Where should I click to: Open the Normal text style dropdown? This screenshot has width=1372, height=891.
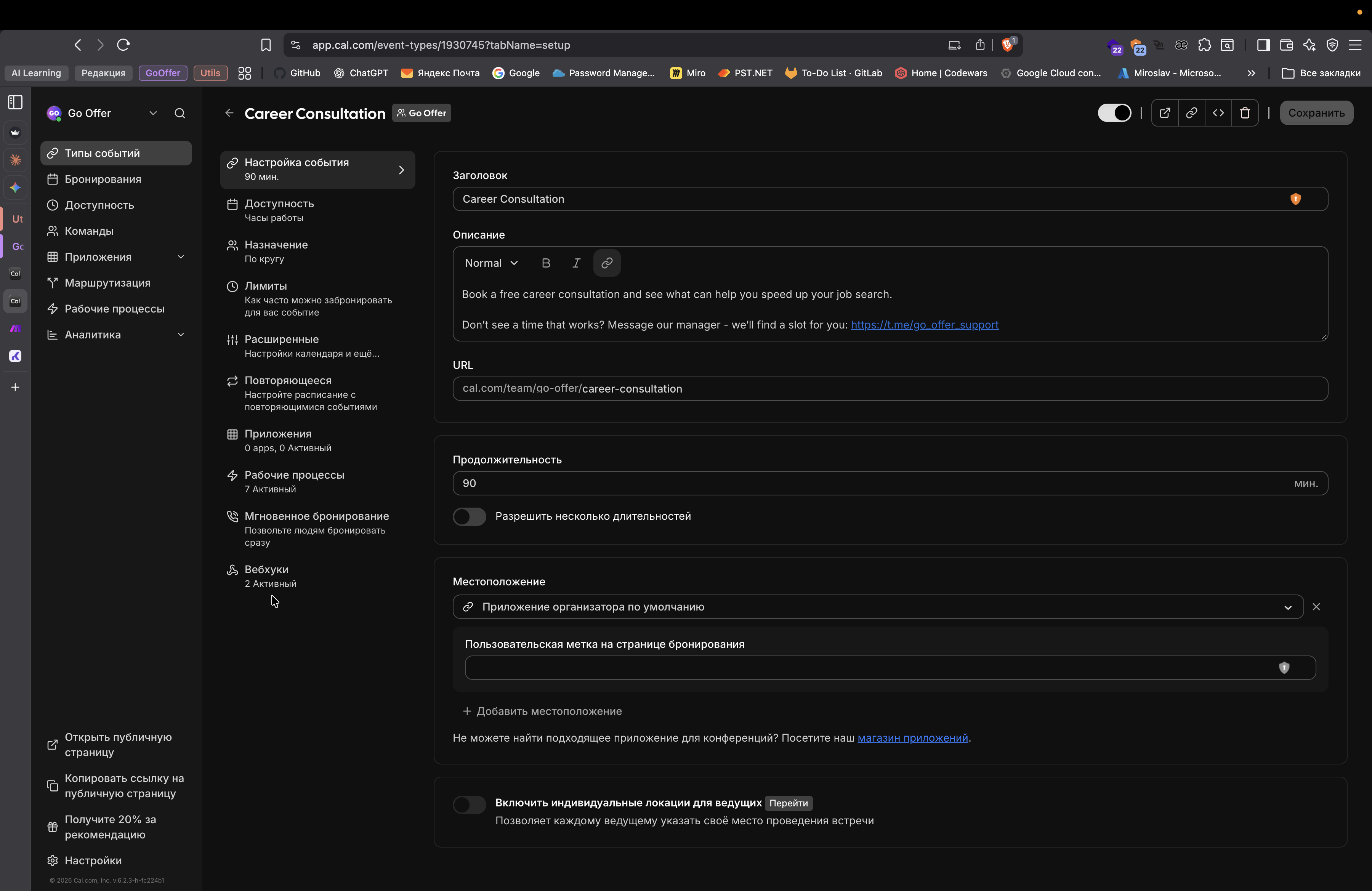491,263
